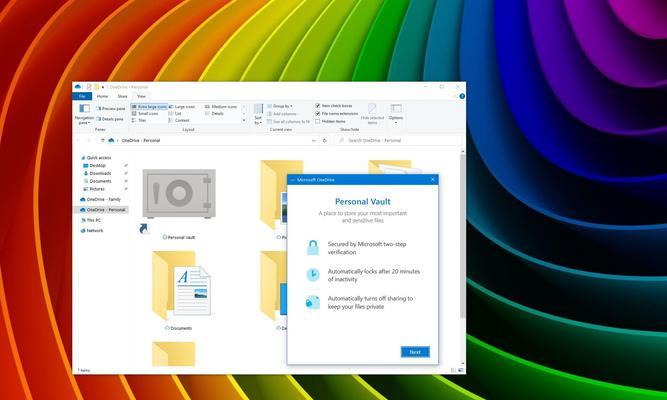The height and width of the screenshot is (400, 667).
Task: Select This PC in navigation pane
Action: tap(91, 220)
